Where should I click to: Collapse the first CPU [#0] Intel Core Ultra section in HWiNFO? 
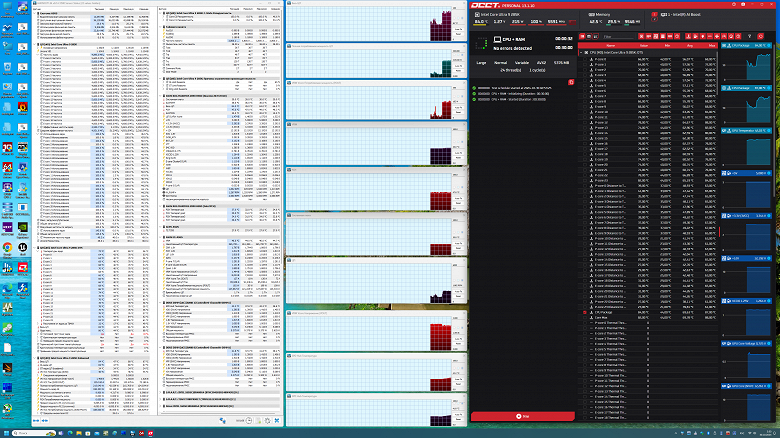point(34,44)
